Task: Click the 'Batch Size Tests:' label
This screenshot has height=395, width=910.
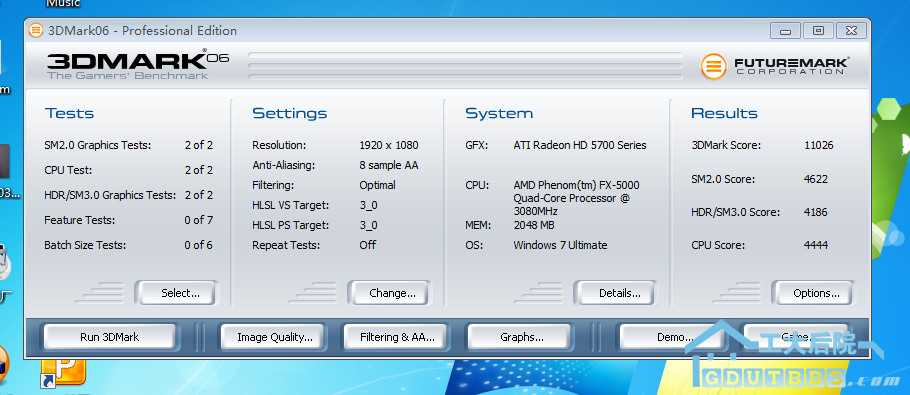Action: pos(85,245)
